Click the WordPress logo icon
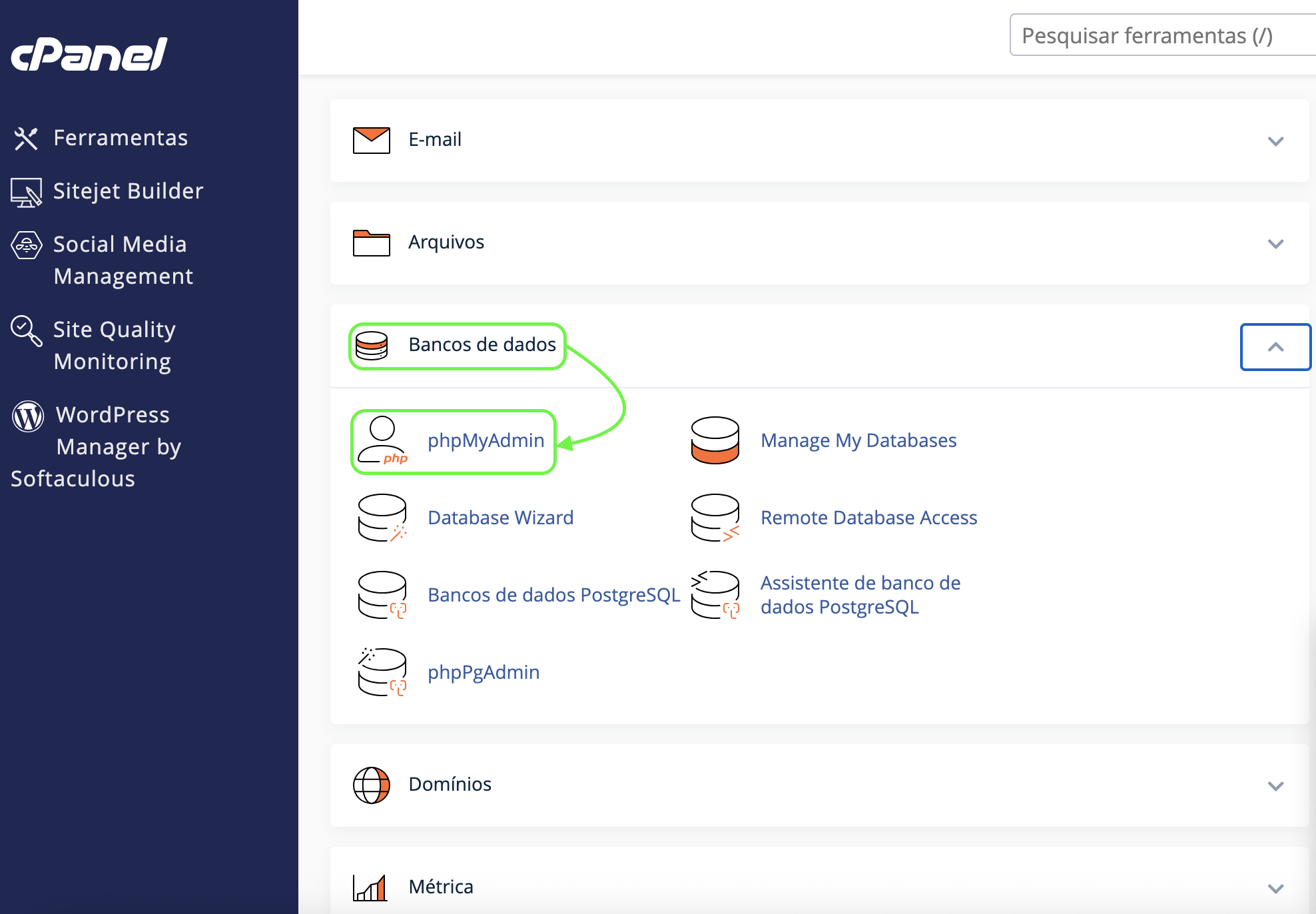1316x914 pixels. (x=28, y=416)
